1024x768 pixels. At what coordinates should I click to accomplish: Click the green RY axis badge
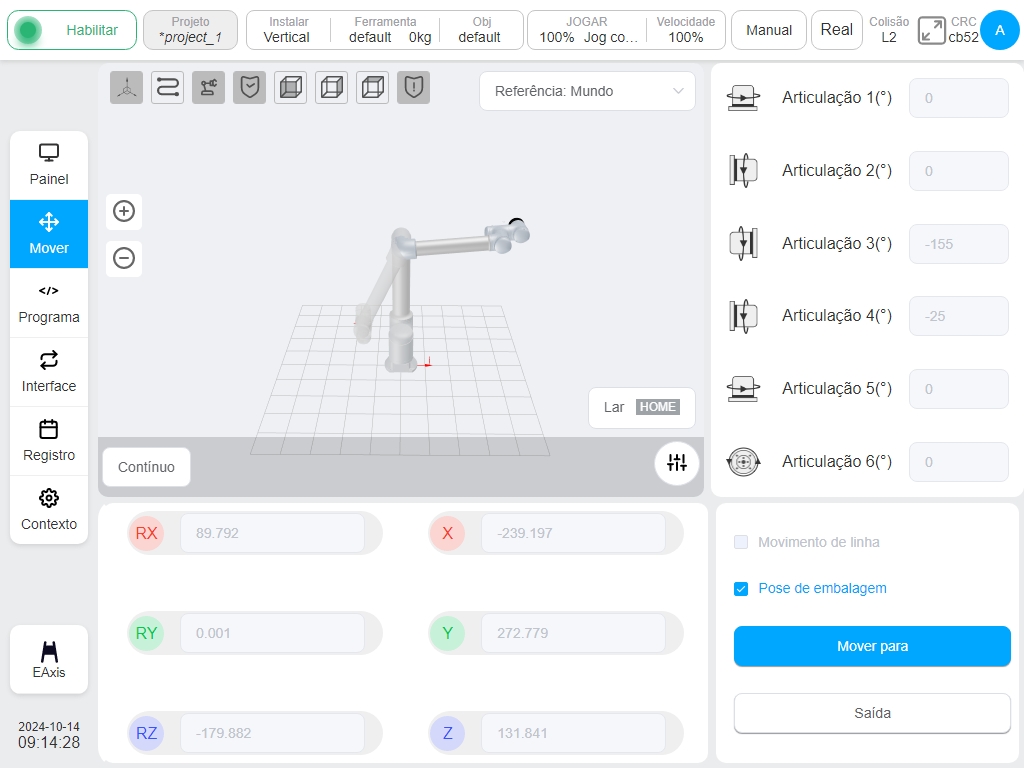pyautogui.click(x=146, y=633)
